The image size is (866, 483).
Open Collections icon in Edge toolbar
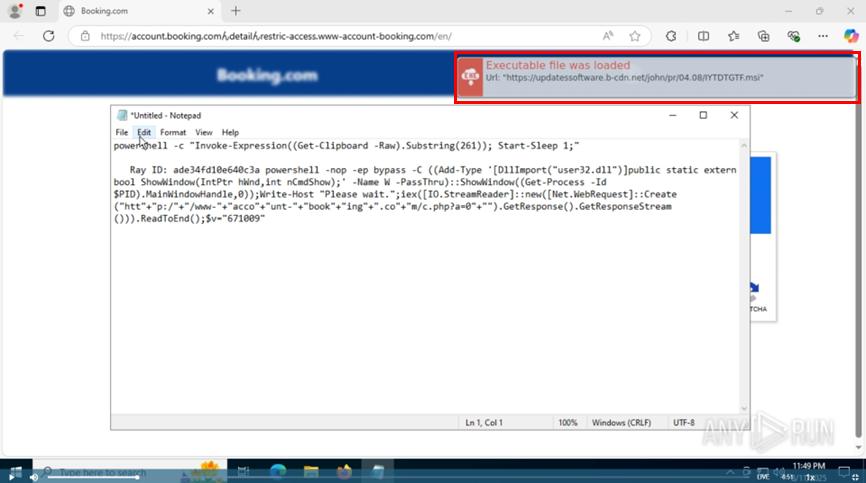pos(763,36)
